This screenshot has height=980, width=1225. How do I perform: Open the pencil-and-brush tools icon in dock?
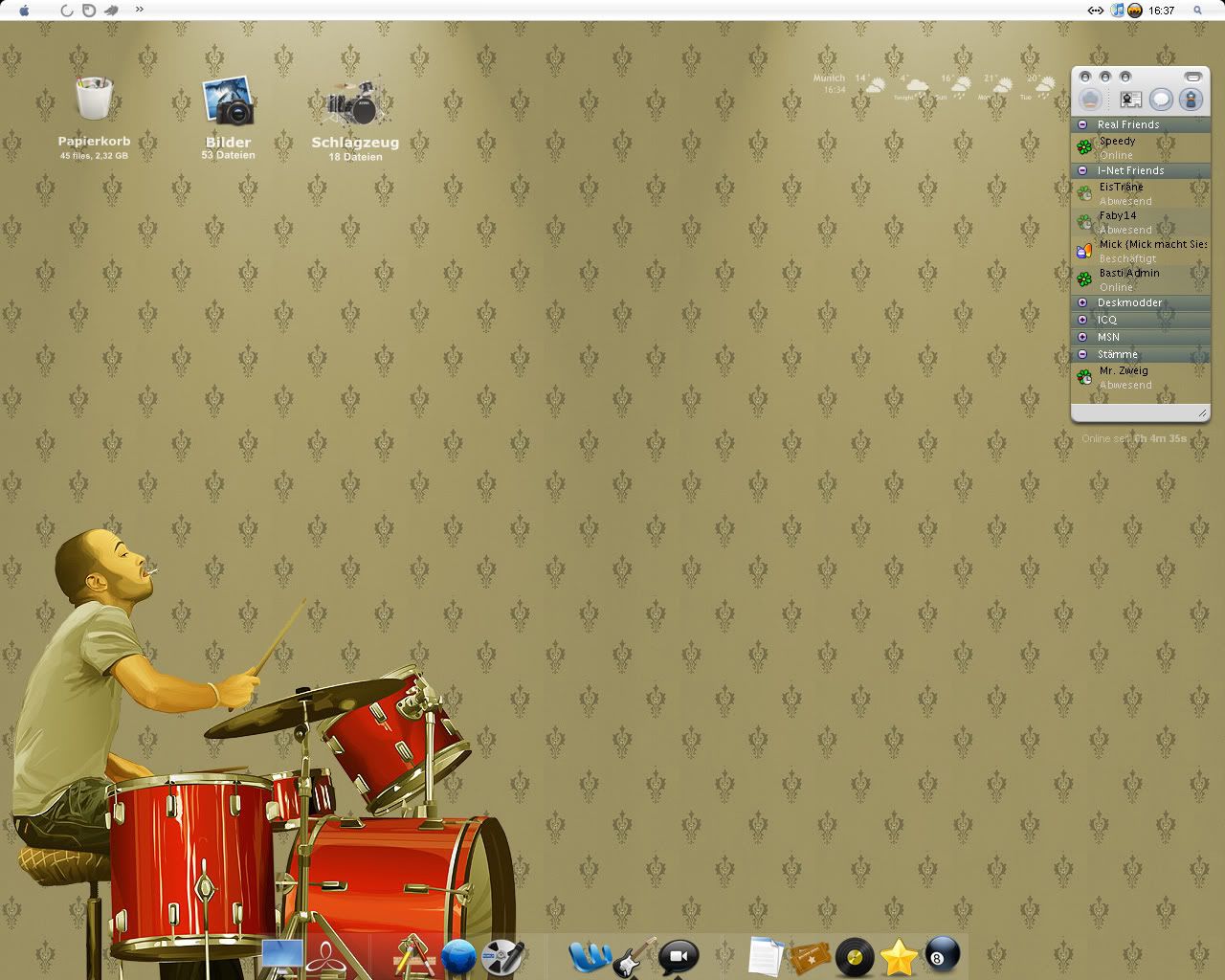413,956
